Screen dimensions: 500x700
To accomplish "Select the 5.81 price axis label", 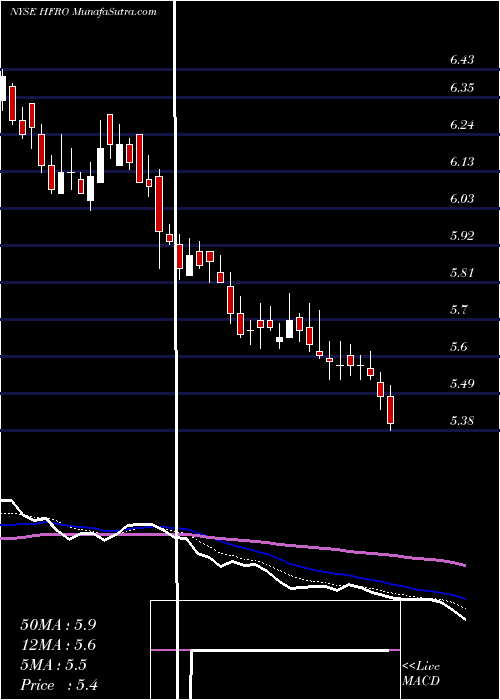I will [462, 273].
